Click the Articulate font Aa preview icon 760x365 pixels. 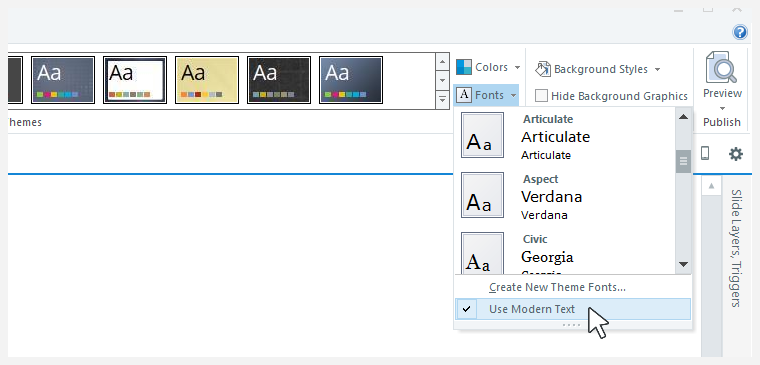click(x=482, y=135)
